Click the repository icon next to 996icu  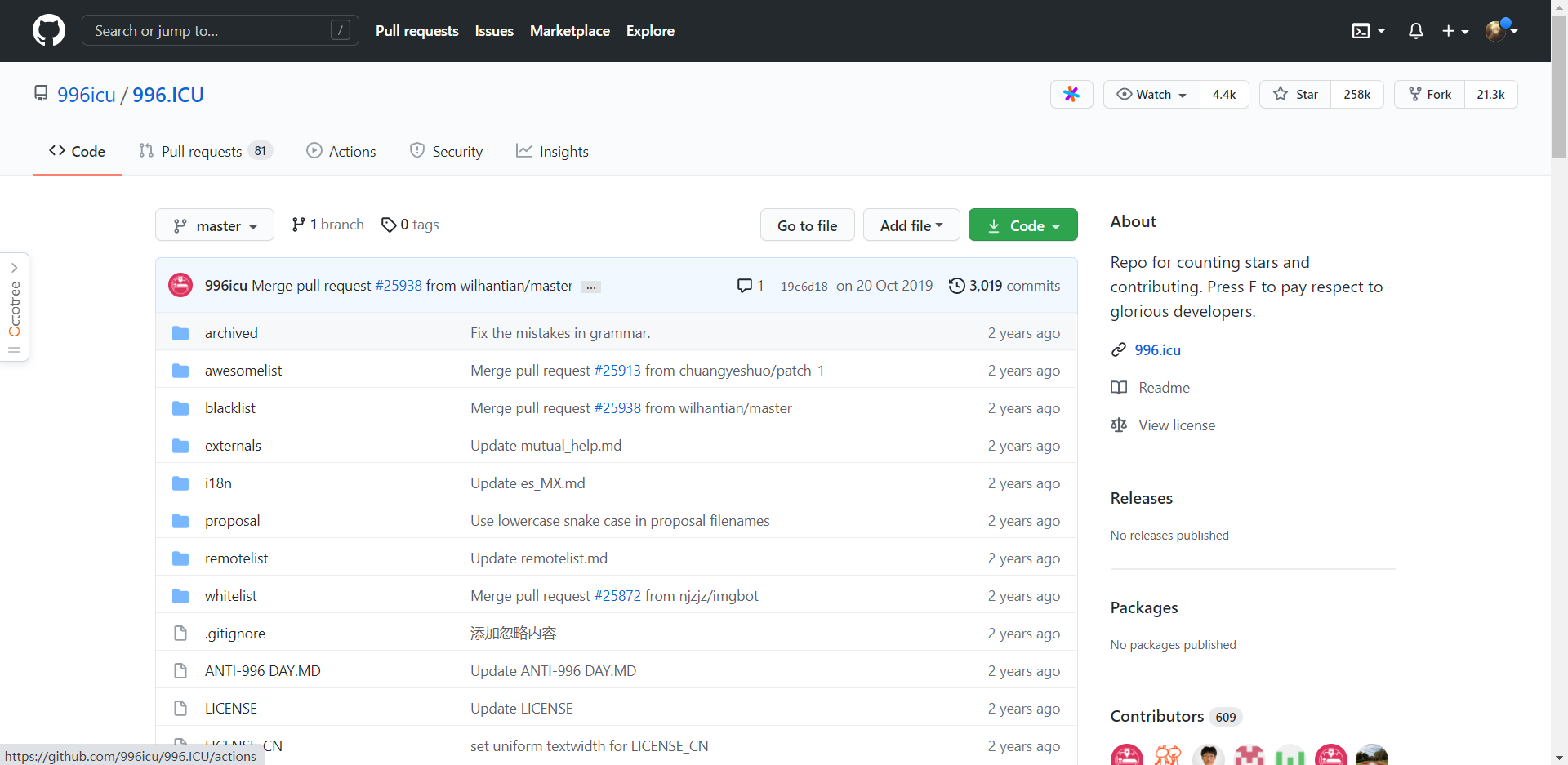(41, 94)
